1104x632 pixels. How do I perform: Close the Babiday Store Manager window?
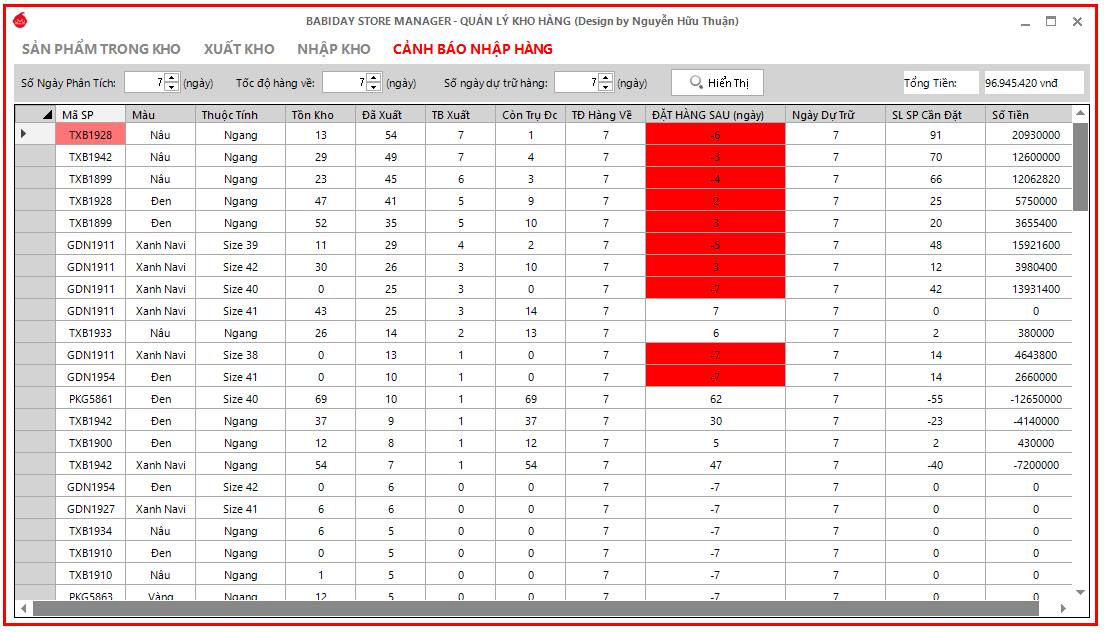[1077, 21]
